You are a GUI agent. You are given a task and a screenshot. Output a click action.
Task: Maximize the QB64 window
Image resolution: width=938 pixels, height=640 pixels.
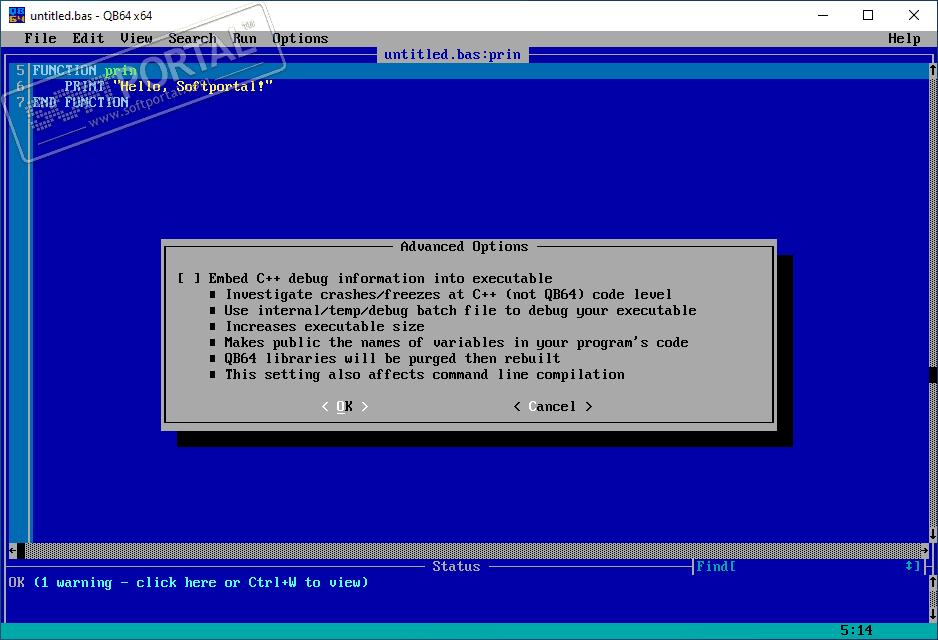pos(868,16)
